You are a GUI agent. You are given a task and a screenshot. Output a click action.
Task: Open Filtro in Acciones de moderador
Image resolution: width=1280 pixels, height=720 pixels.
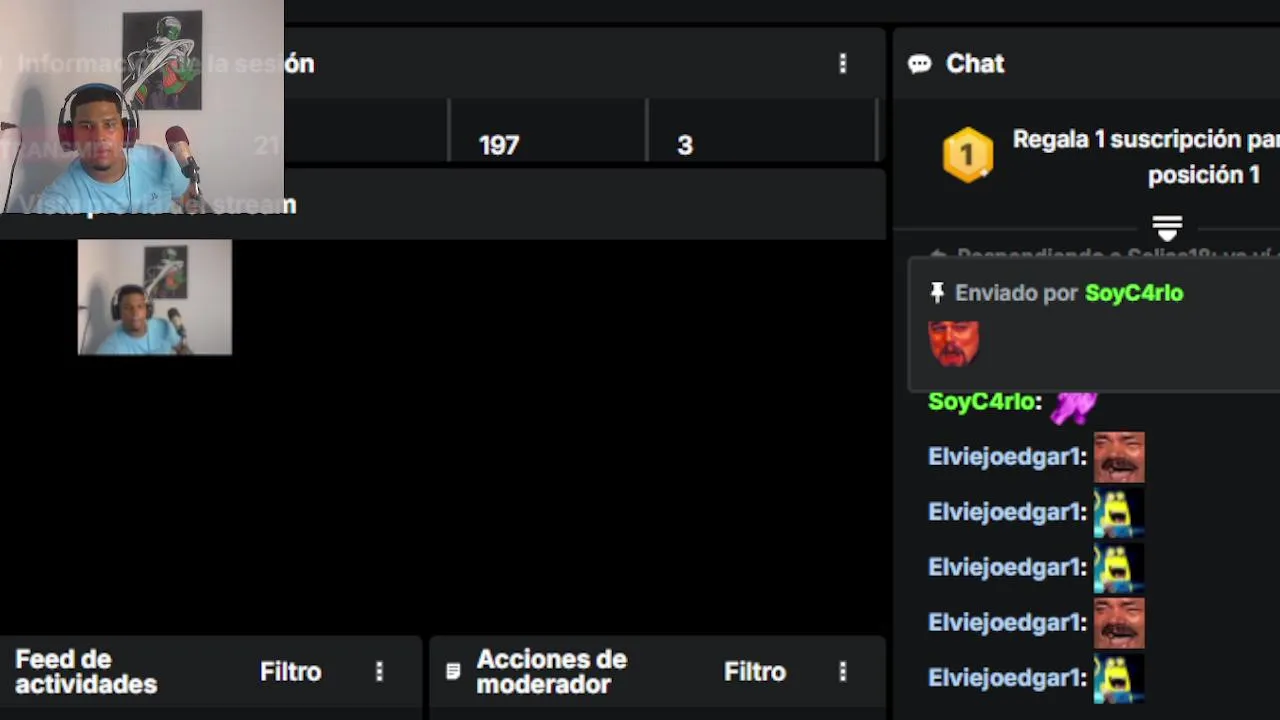click(x=755, y=672)
